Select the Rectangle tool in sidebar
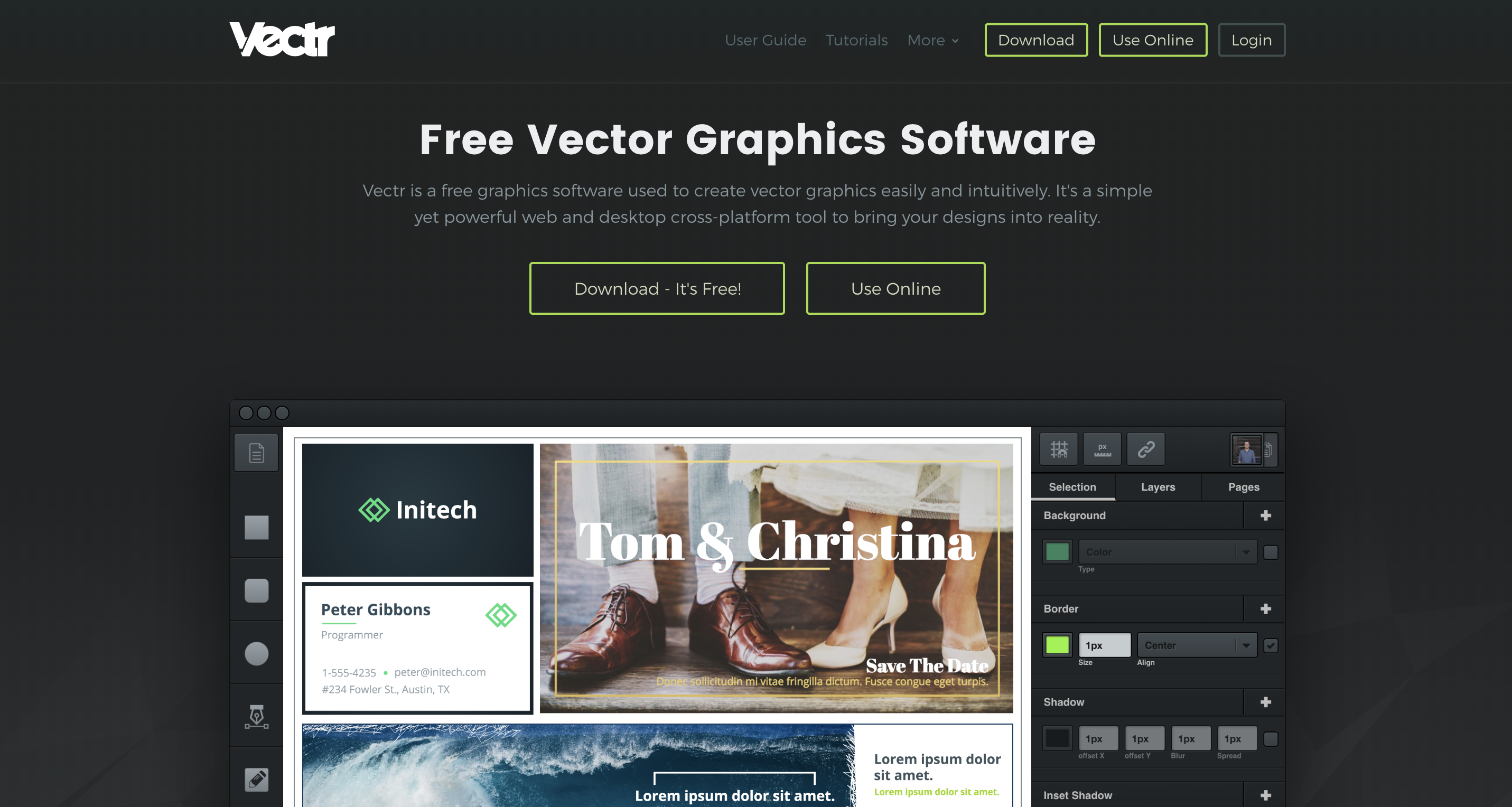1512x807 pixels. pyautogui.click(x=256, y=527)
